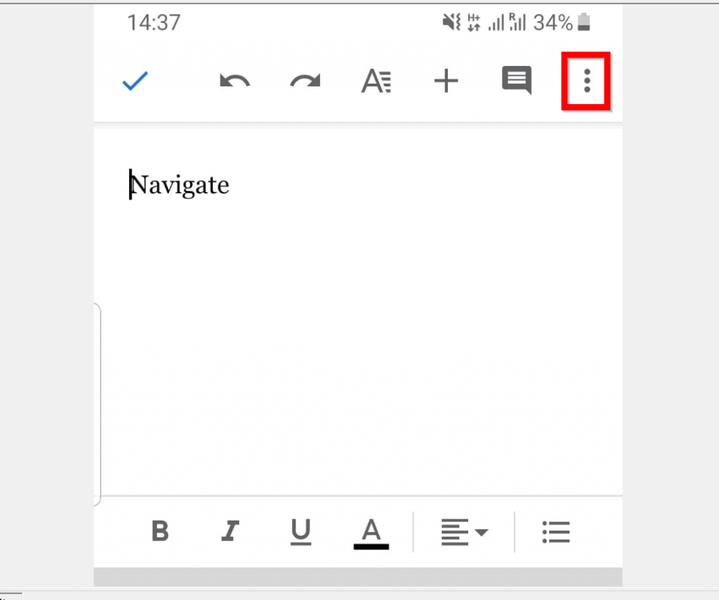719x600 pixels.
Task: Toggle bold formatting
Action: [x=160, y=531]
